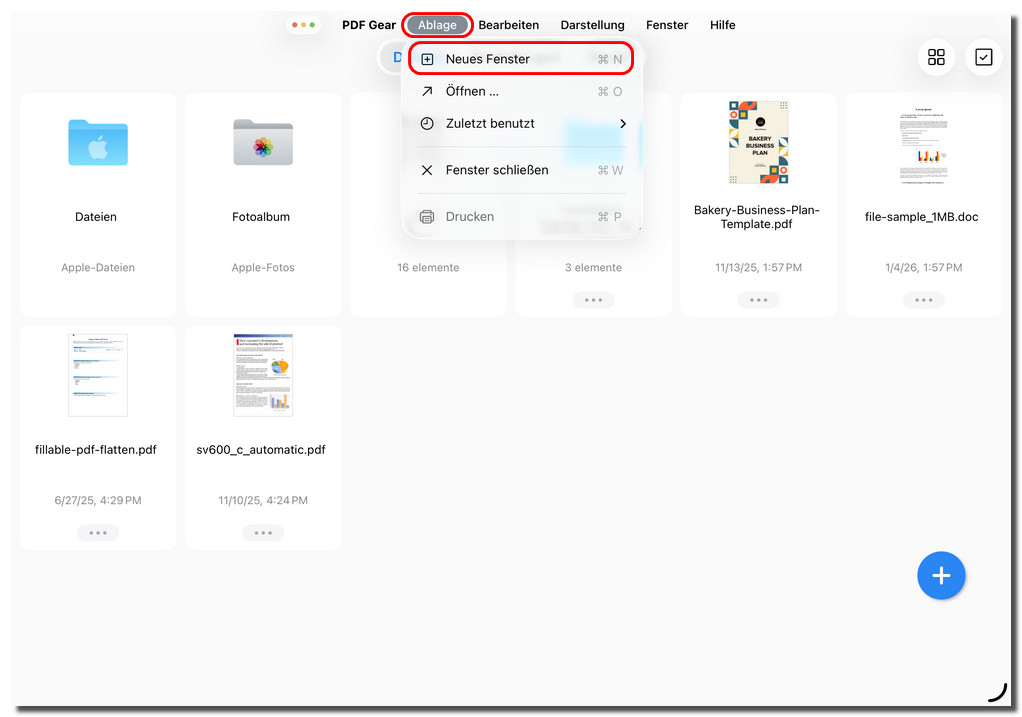Open the Bearbeiten menu
The image size is (1022, 717).
[508, 24]
